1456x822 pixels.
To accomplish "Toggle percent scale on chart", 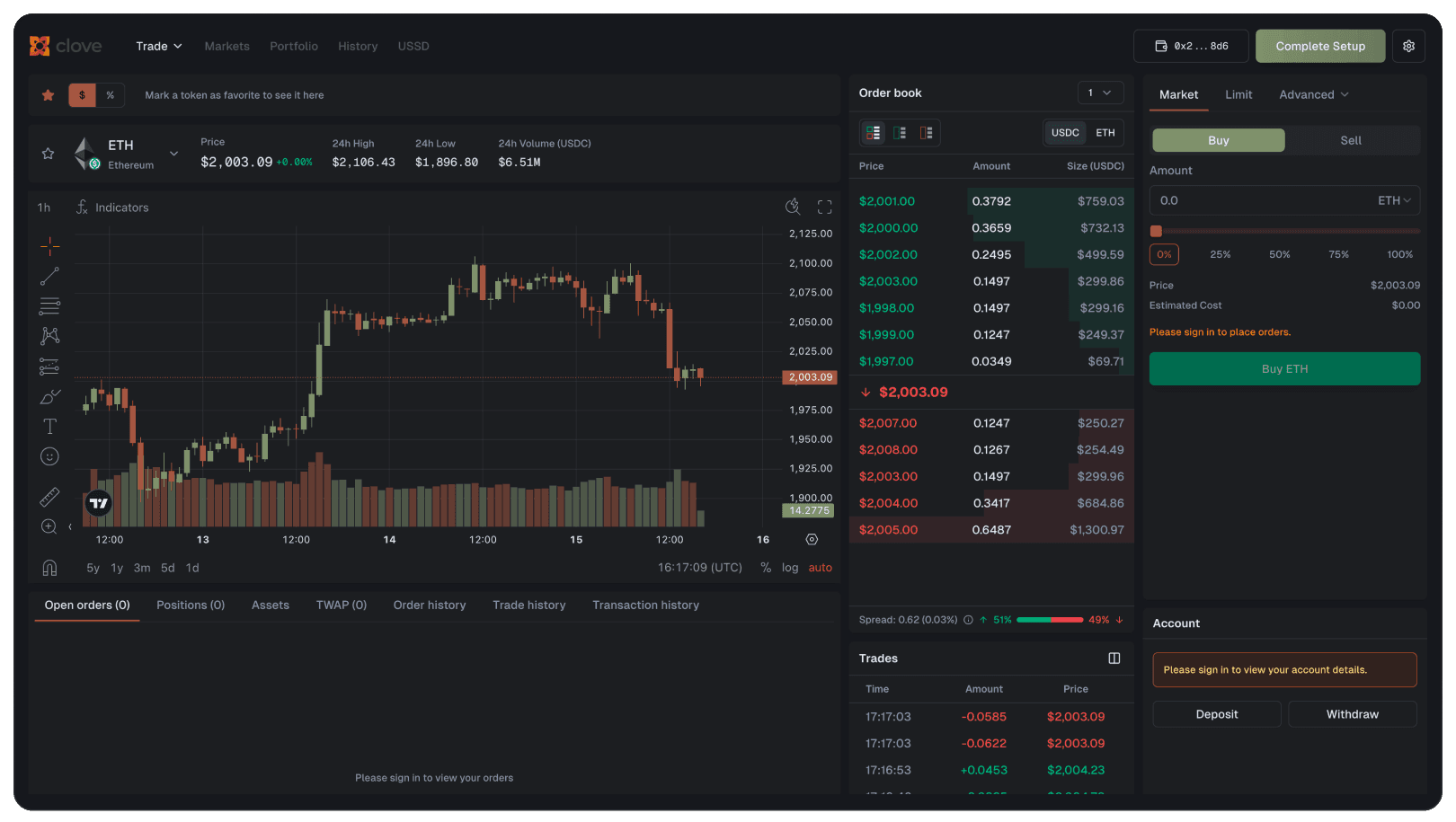I will (x=766, y=568).
